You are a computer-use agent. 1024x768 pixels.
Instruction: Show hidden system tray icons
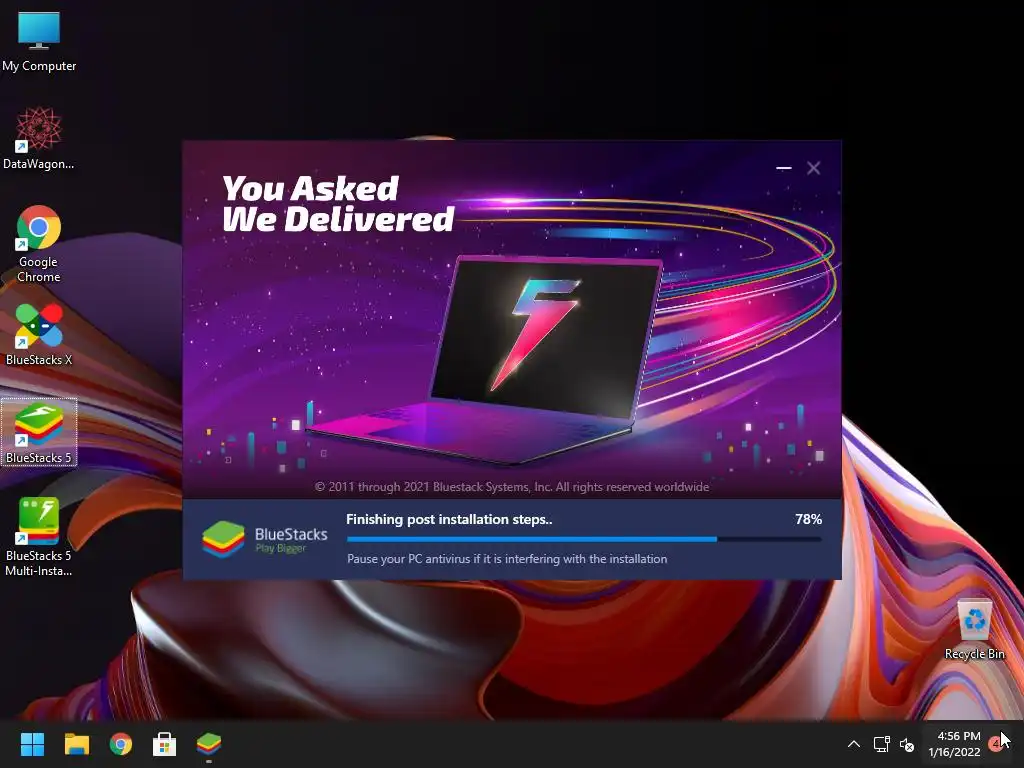854,744
